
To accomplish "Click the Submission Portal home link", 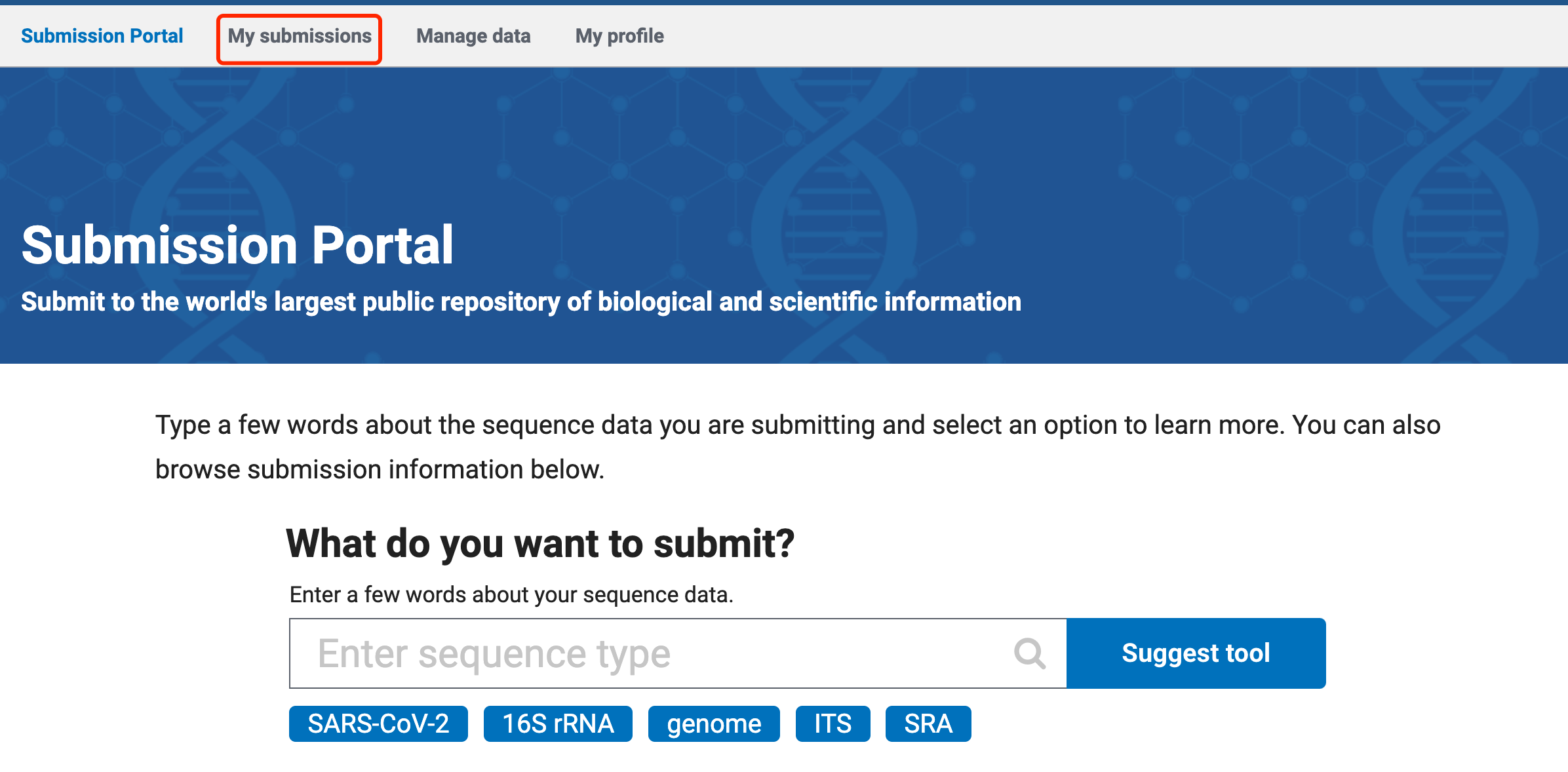I will 102,36.
